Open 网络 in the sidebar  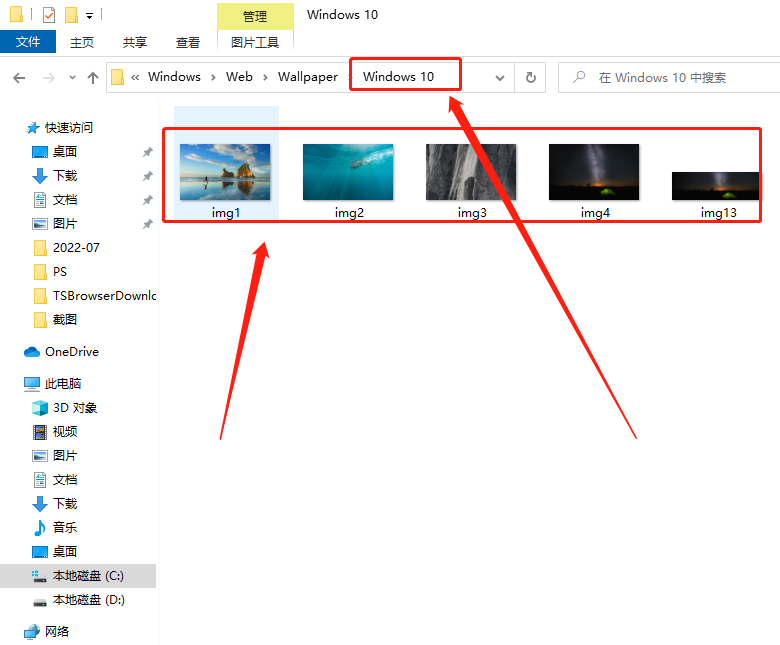click(57, 632)
